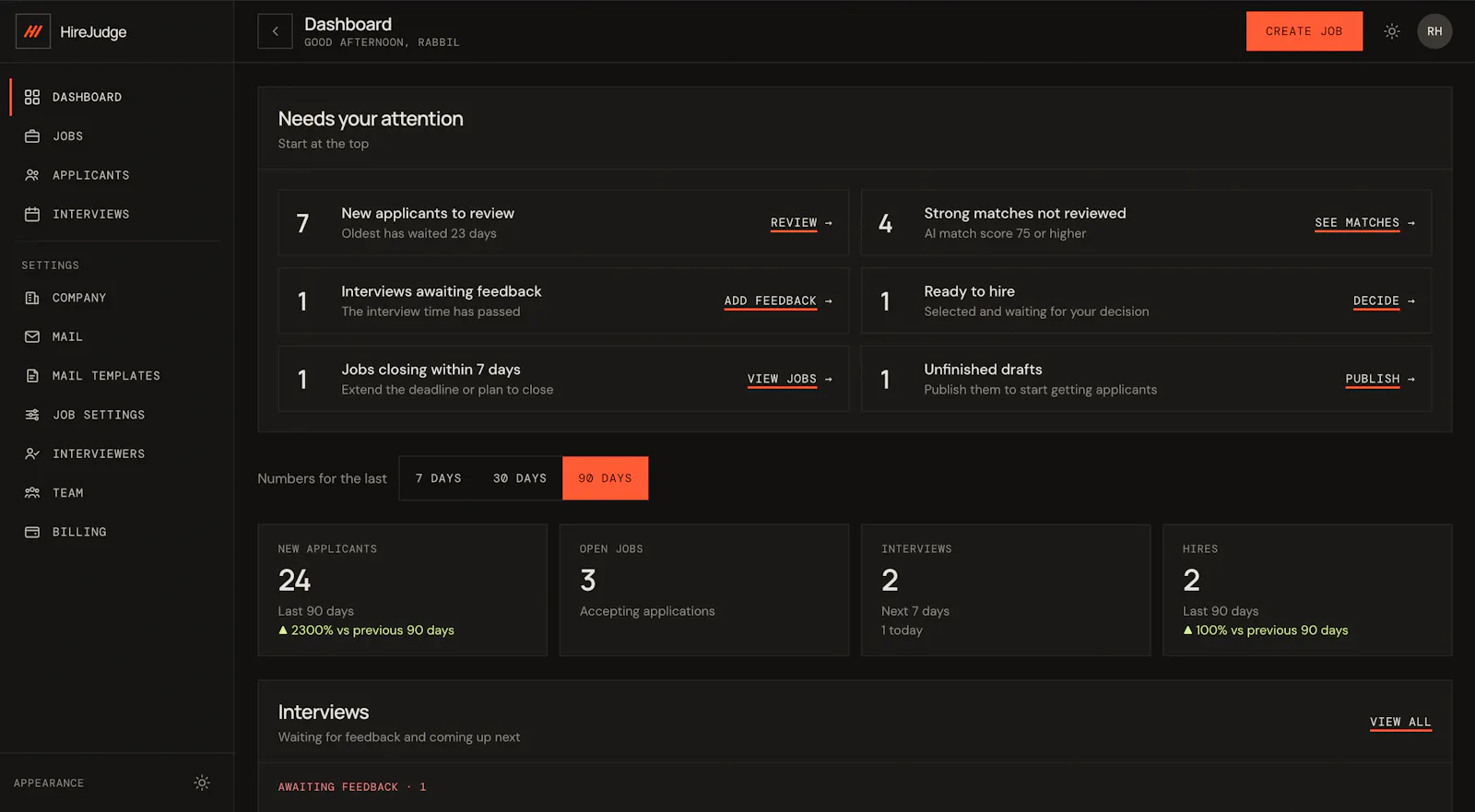This screenshot has height=812, width=1475.
Task: Click the Mail envelope icon
Action: pos(32,336)
